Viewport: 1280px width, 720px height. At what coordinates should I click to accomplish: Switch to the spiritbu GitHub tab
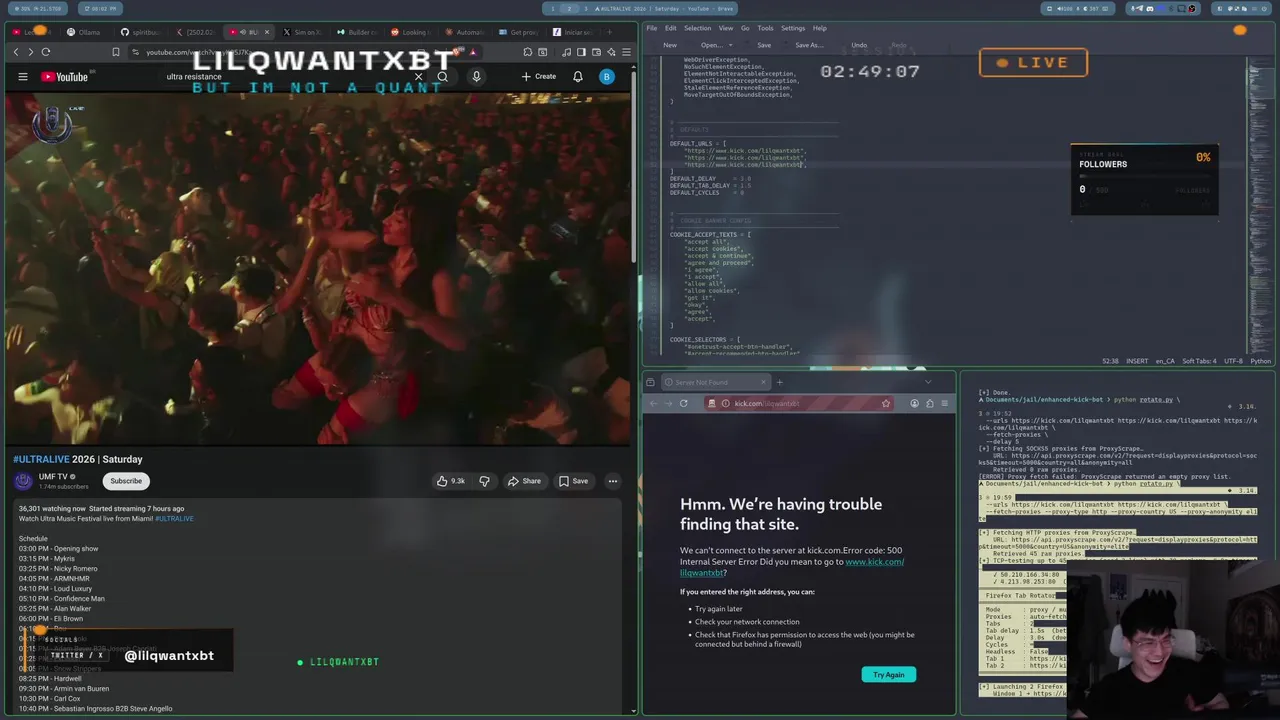point(140,32)
